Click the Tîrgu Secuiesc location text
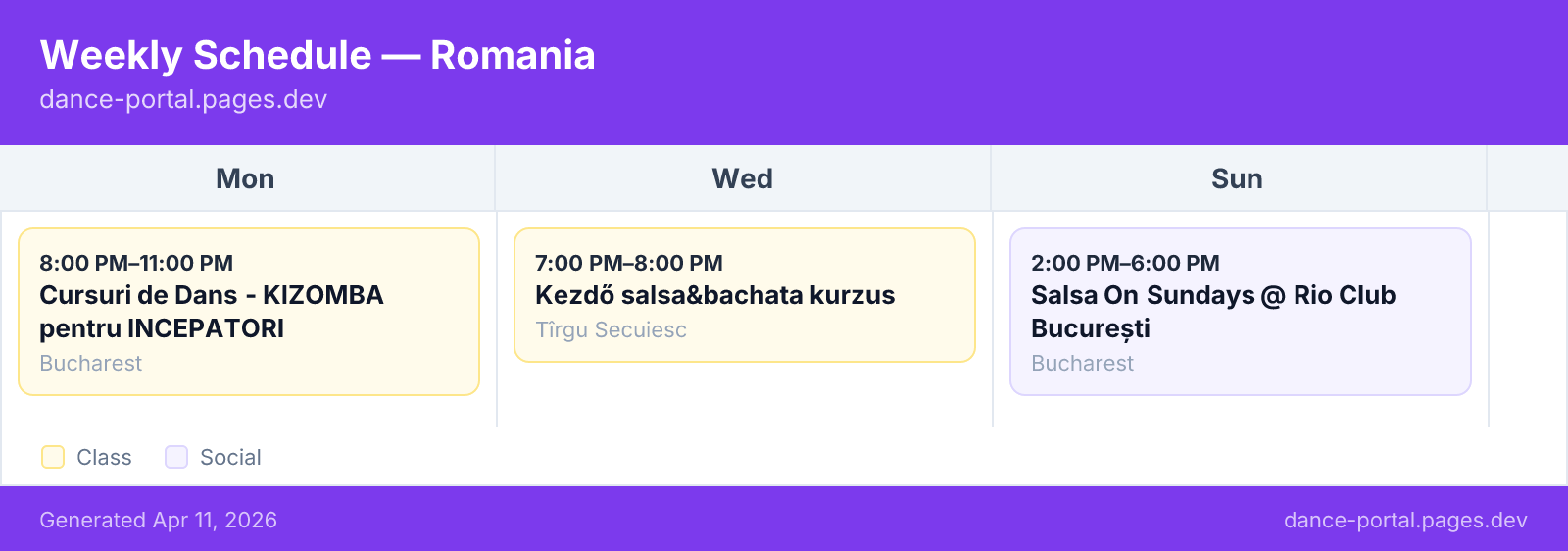The image size is (1568, 551). tap(611, 329)
